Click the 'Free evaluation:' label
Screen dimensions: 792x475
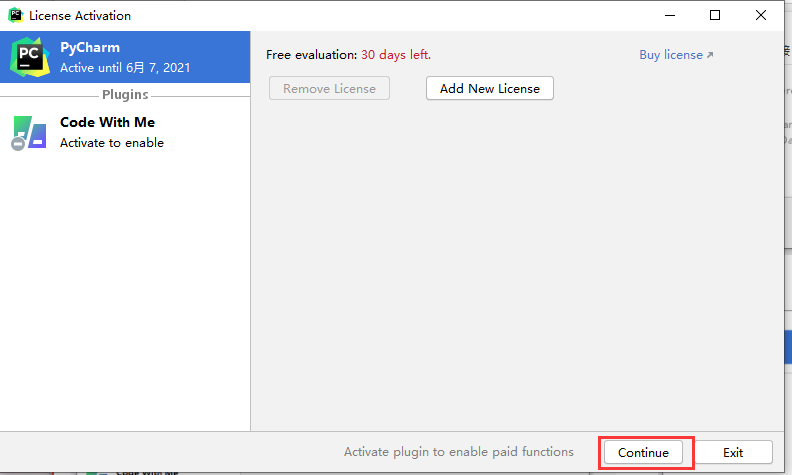[x=312, y=55]
